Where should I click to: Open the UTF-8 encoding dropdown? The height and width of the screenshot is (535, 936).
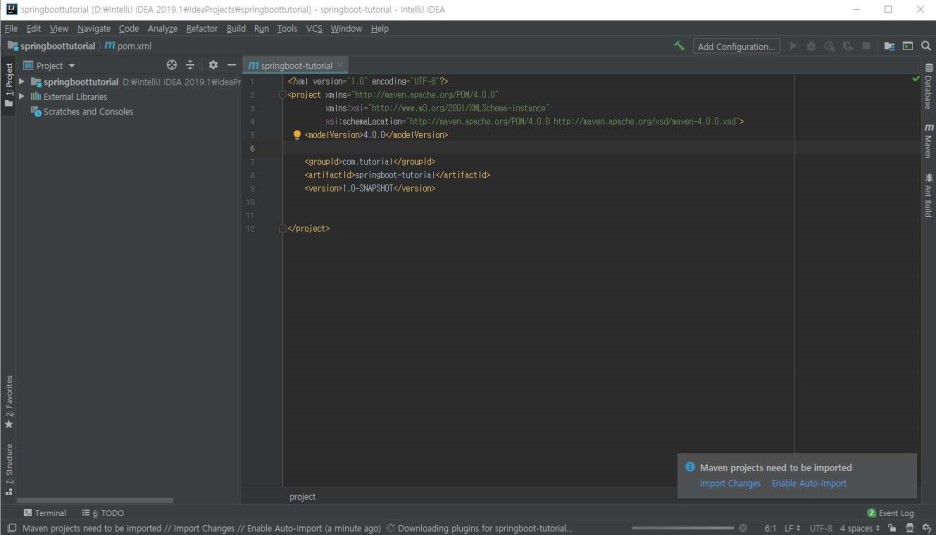[821, 528]
